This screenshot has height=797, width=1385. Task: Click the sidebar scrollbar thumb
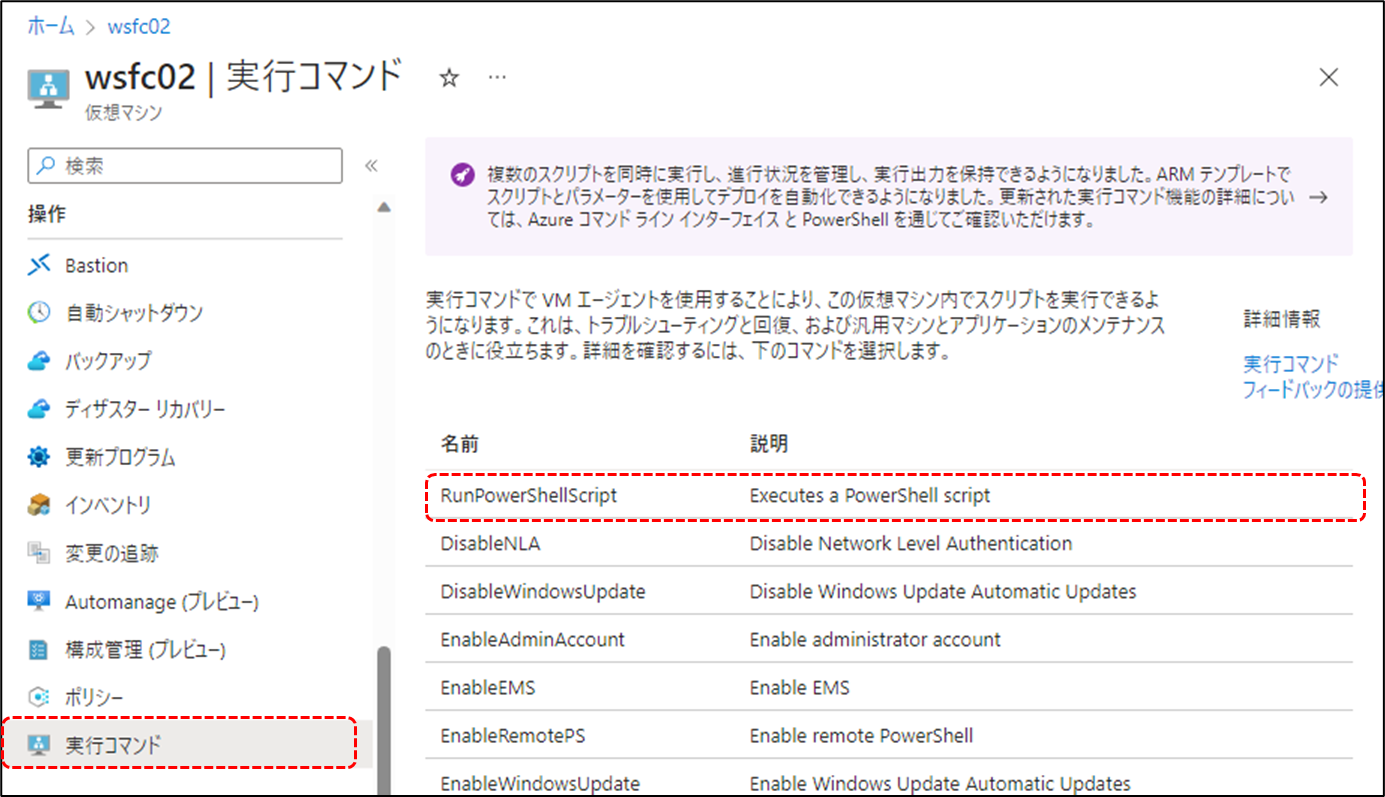(383, 720)
